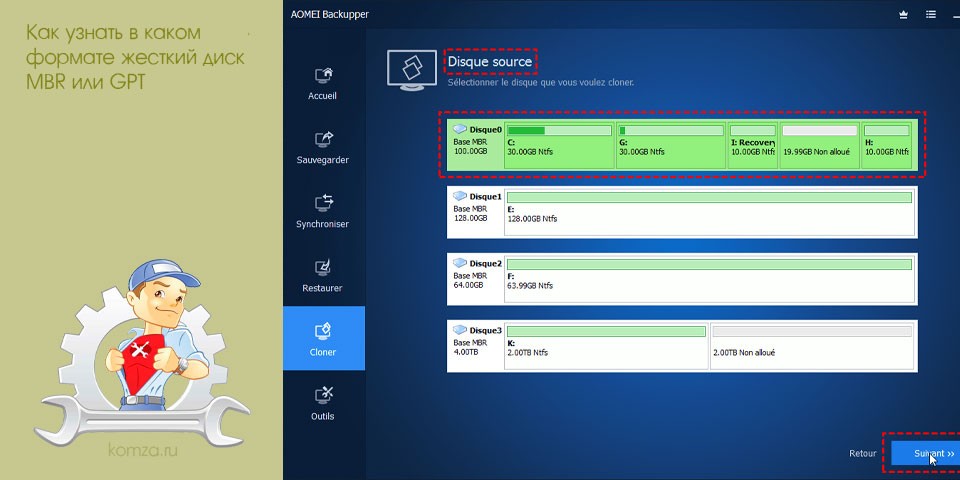Select the 2.00TB Non alloué space
Screen dimensions: 960x480
(x=813, y=346)
